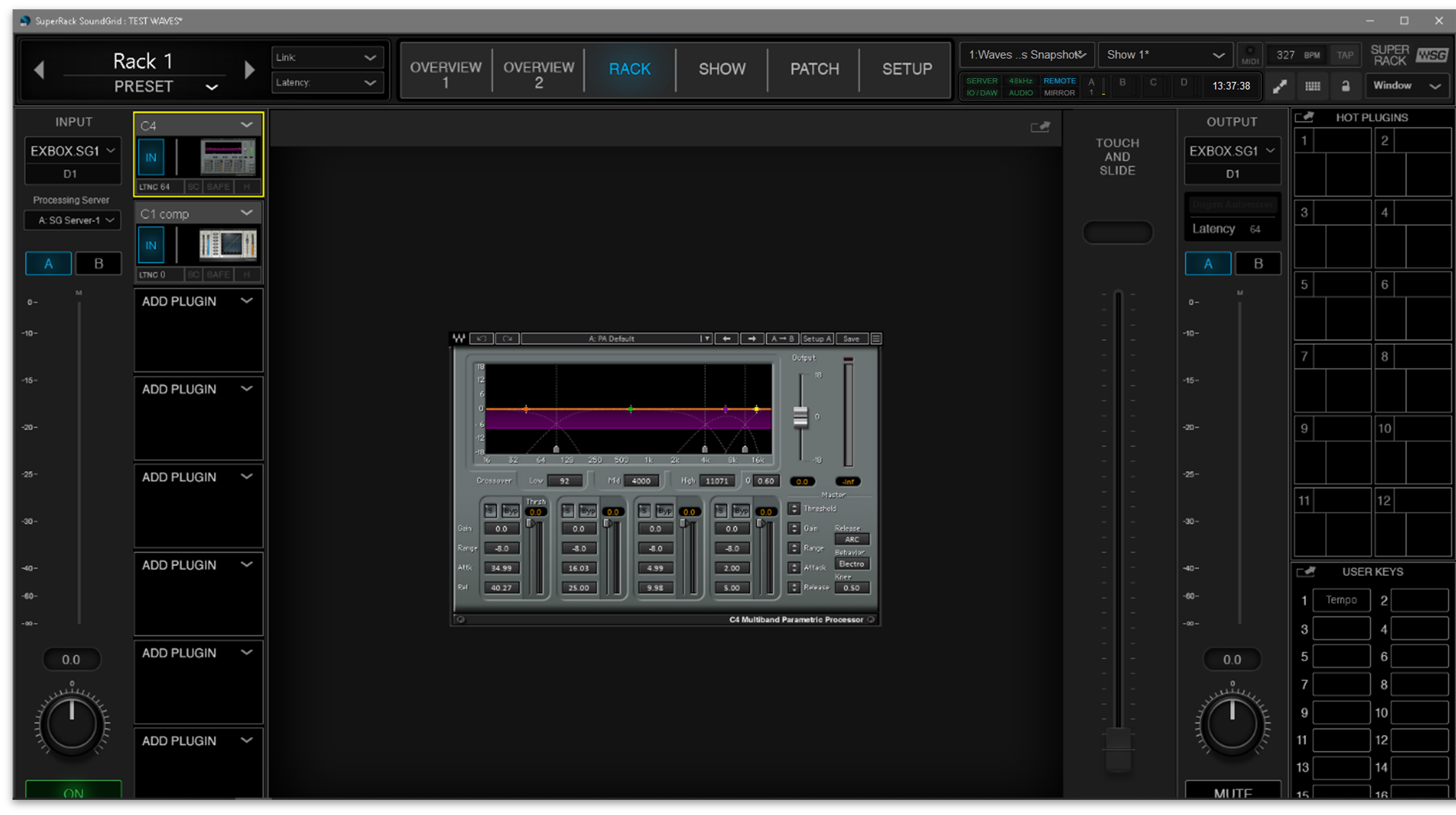1456x815 pixels.
Task: Click the expand arrows icon in top bar
Action: (1280, 87)
